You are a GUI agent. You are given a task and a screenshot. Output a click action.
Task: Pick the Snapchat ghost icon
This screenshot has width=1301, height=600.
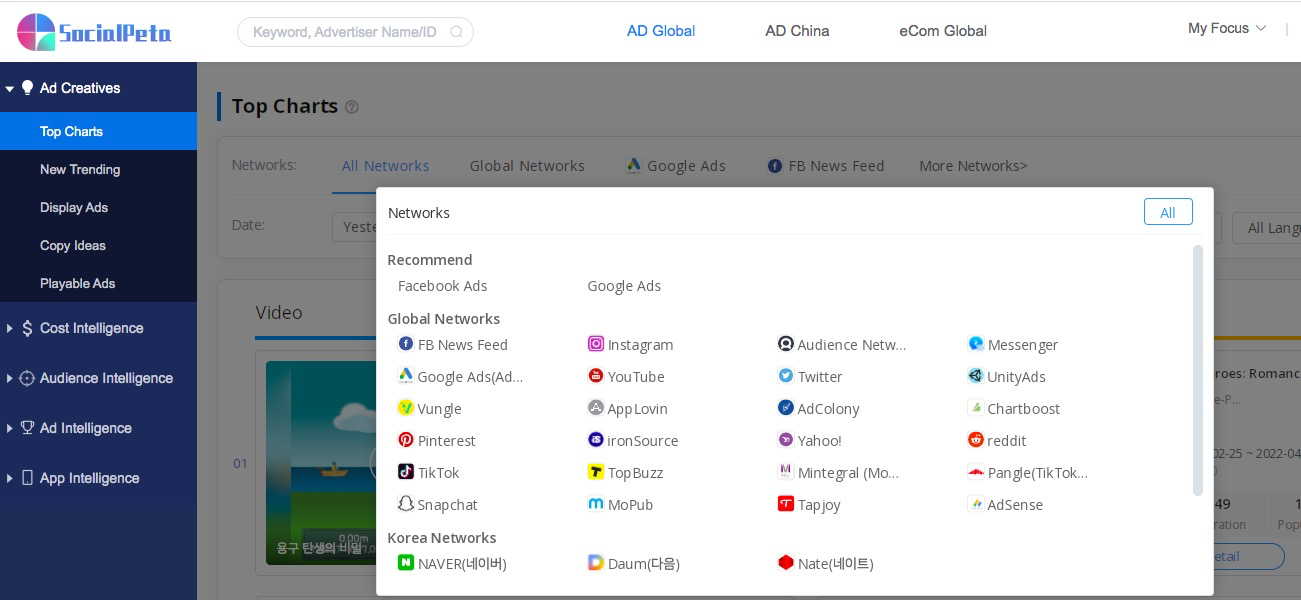click(x=406, y=504)
